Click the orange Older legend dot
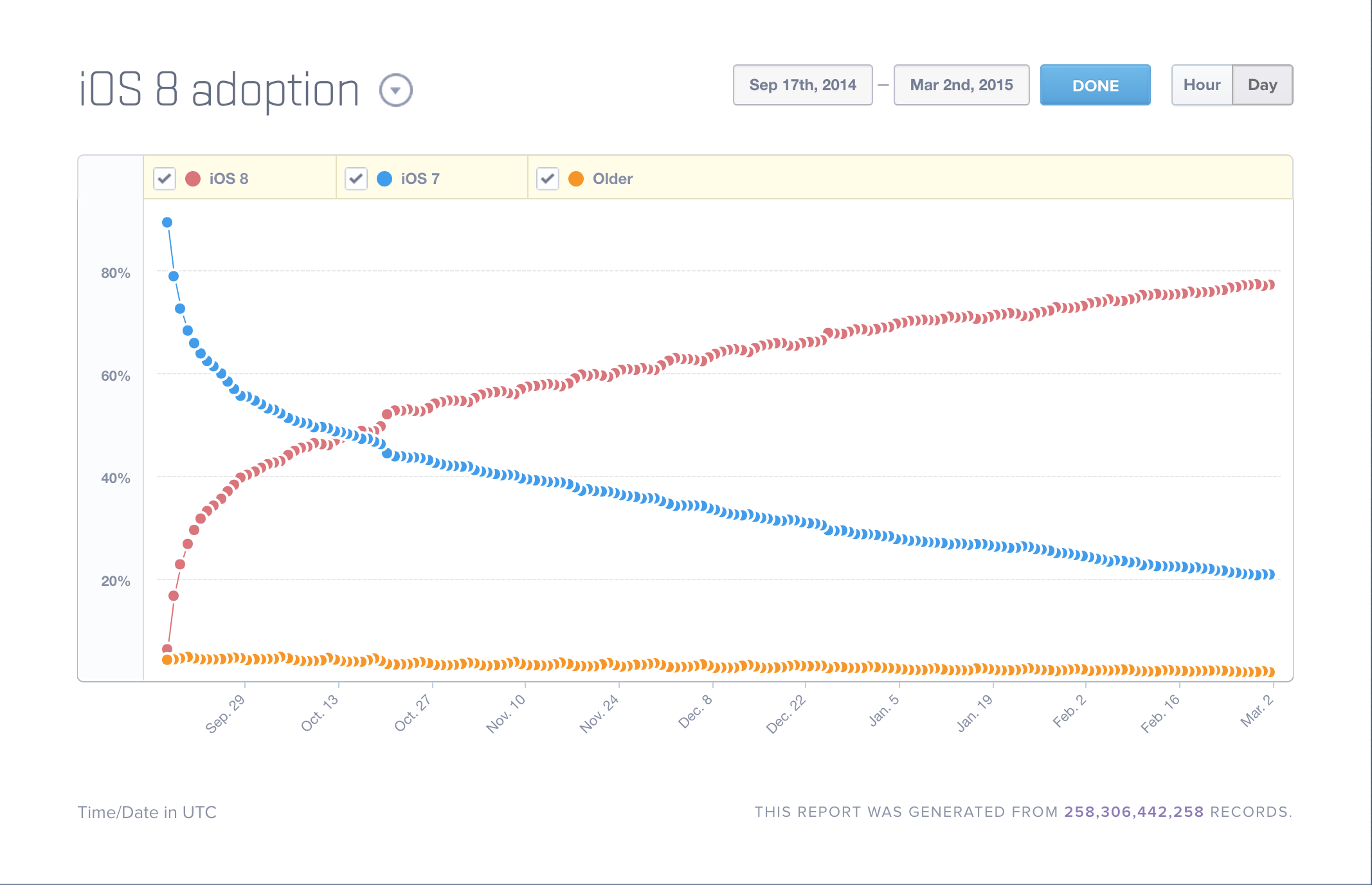The image size is (1372, 885). 576,179
